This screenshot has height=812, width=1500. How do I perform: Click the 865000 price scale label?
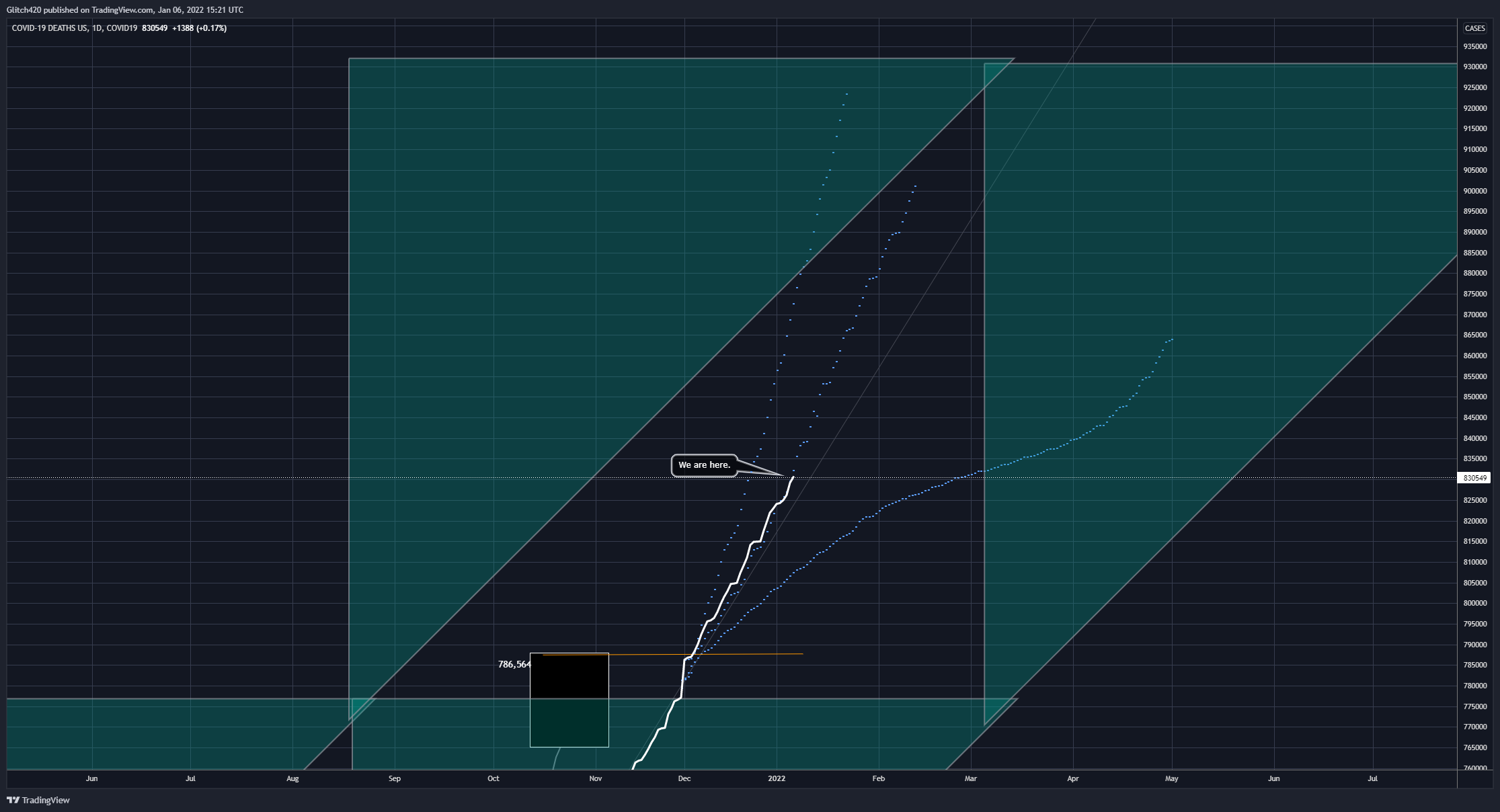point(1474,335)
